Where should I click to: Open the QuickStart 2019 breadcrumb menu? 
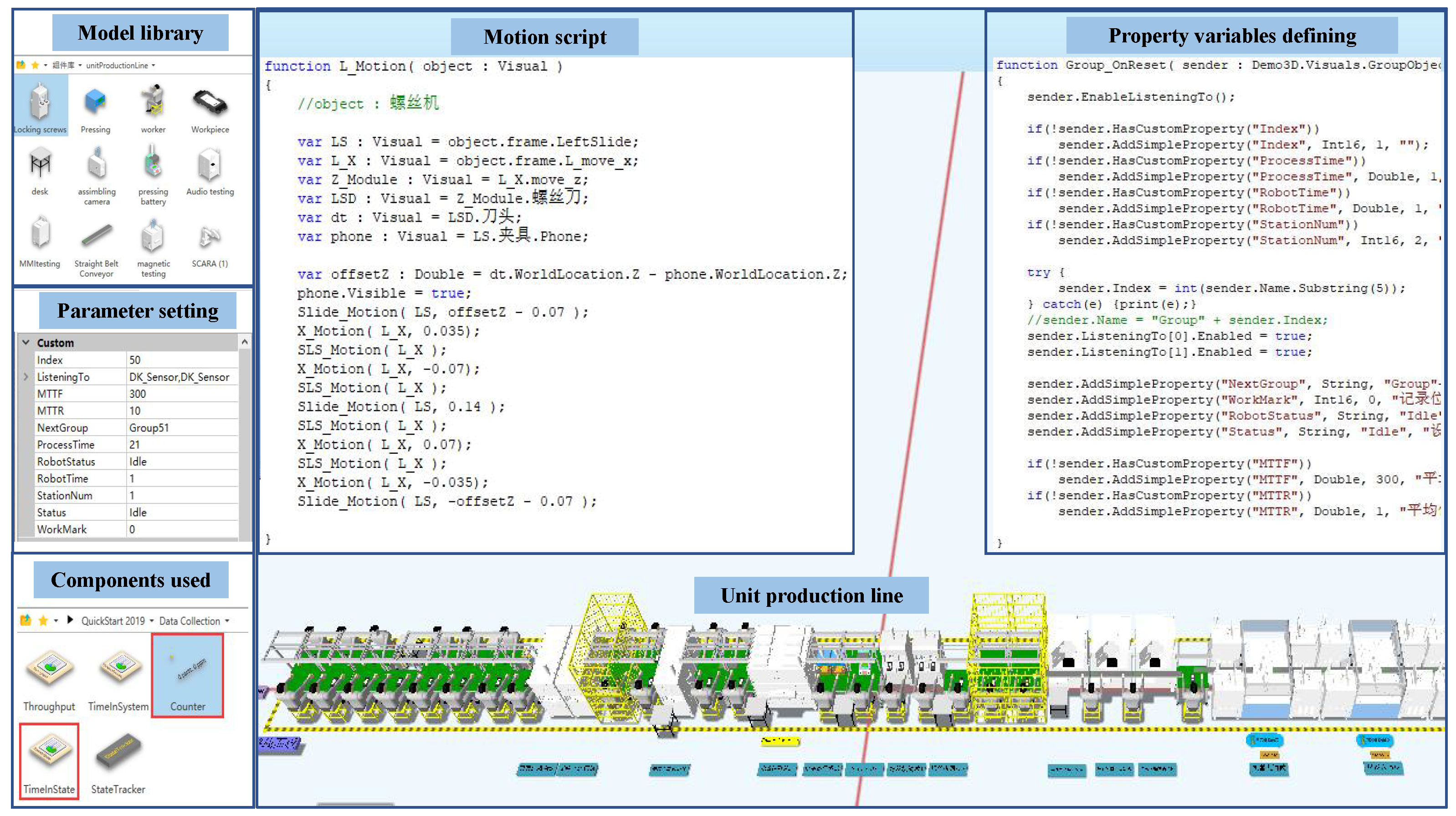[152, 621]
